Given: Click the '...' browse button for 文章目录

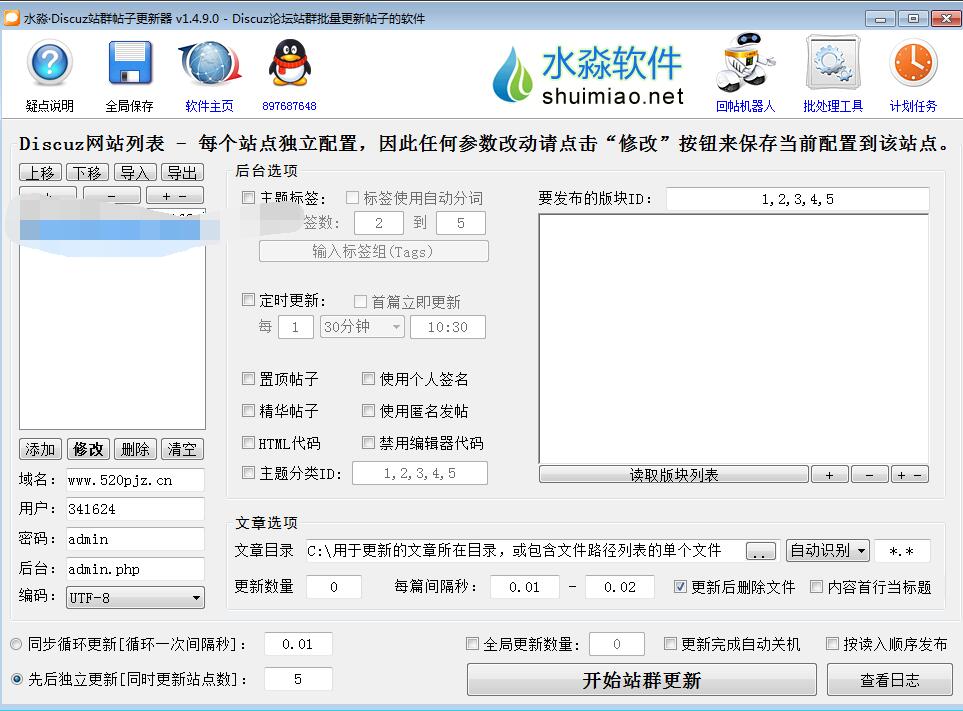Looking at the screenshot, I should pyautogui.click(x=760, y=551).
